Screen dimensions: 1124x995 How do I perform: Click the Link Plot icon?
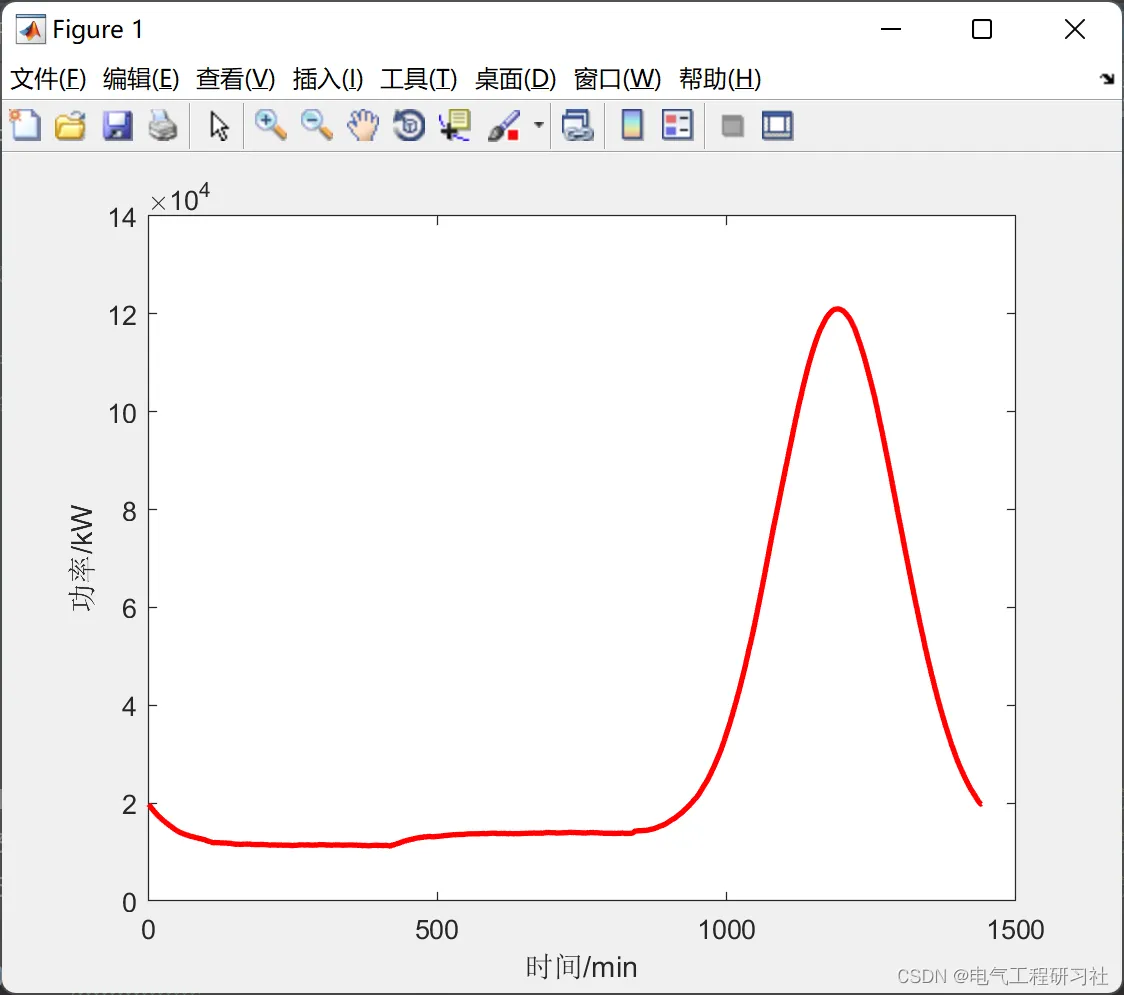[x=578, y=125]
